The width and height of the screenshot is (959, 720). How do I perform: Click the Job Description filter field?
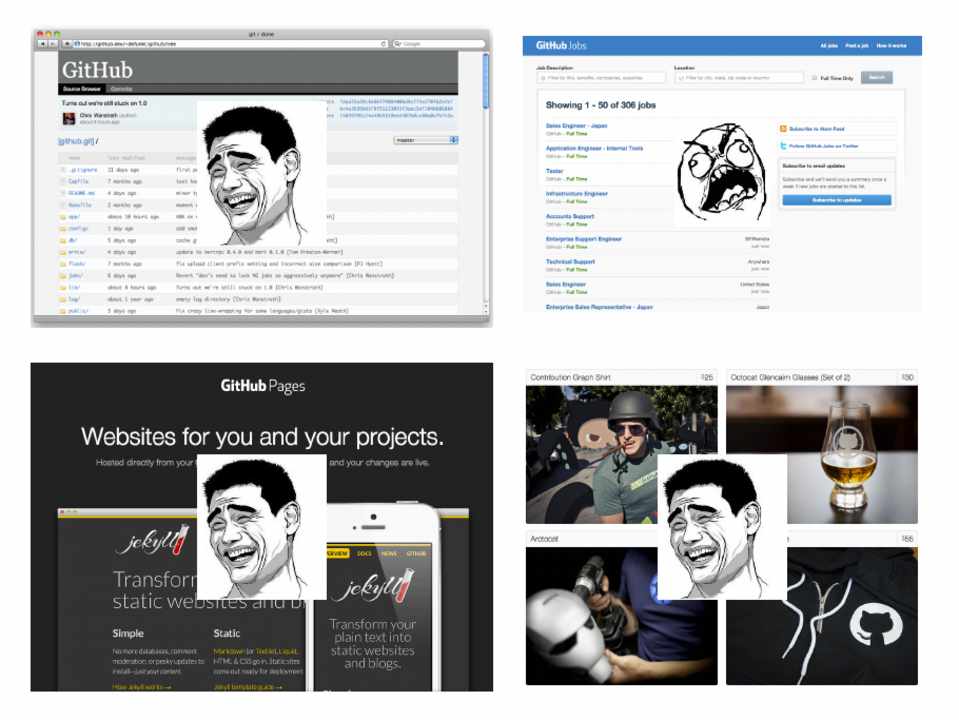click(x=600, y=78)
